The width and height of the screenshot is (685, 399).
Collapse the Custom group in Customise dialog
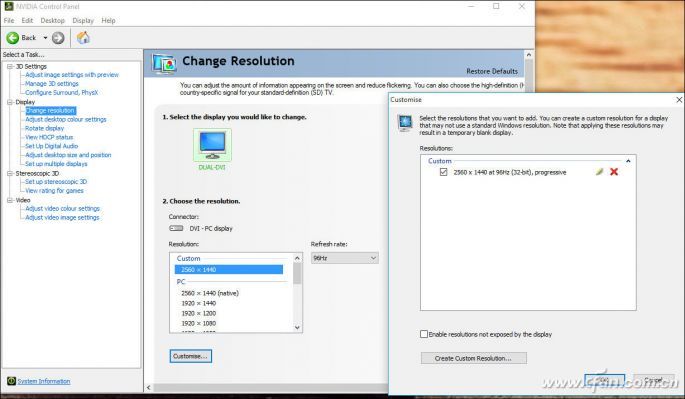pos(628,161)
